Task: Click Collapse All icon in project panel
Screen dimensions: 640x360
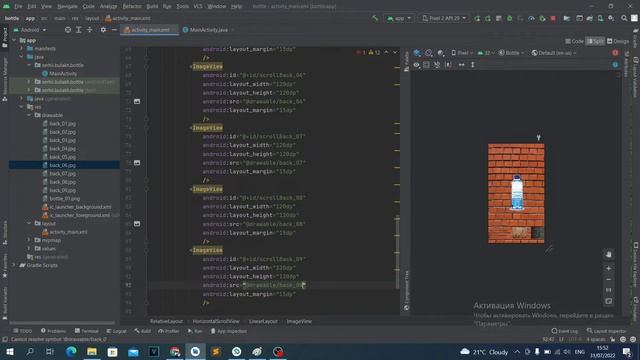Action: tap(90, 30)
